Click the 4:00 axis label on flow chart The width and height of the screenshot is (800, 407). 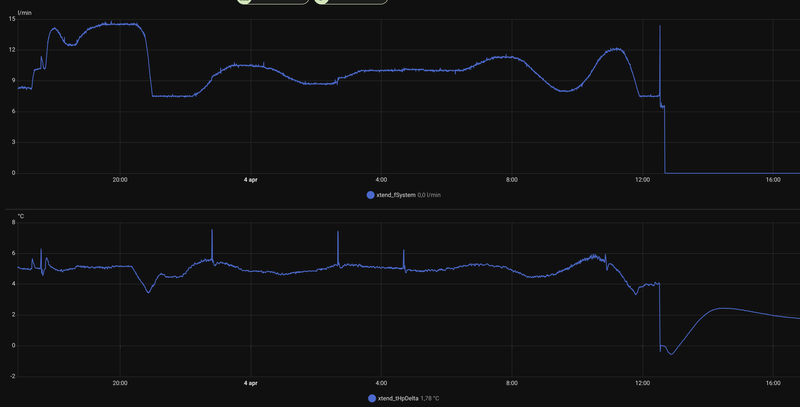pos(381,180)
